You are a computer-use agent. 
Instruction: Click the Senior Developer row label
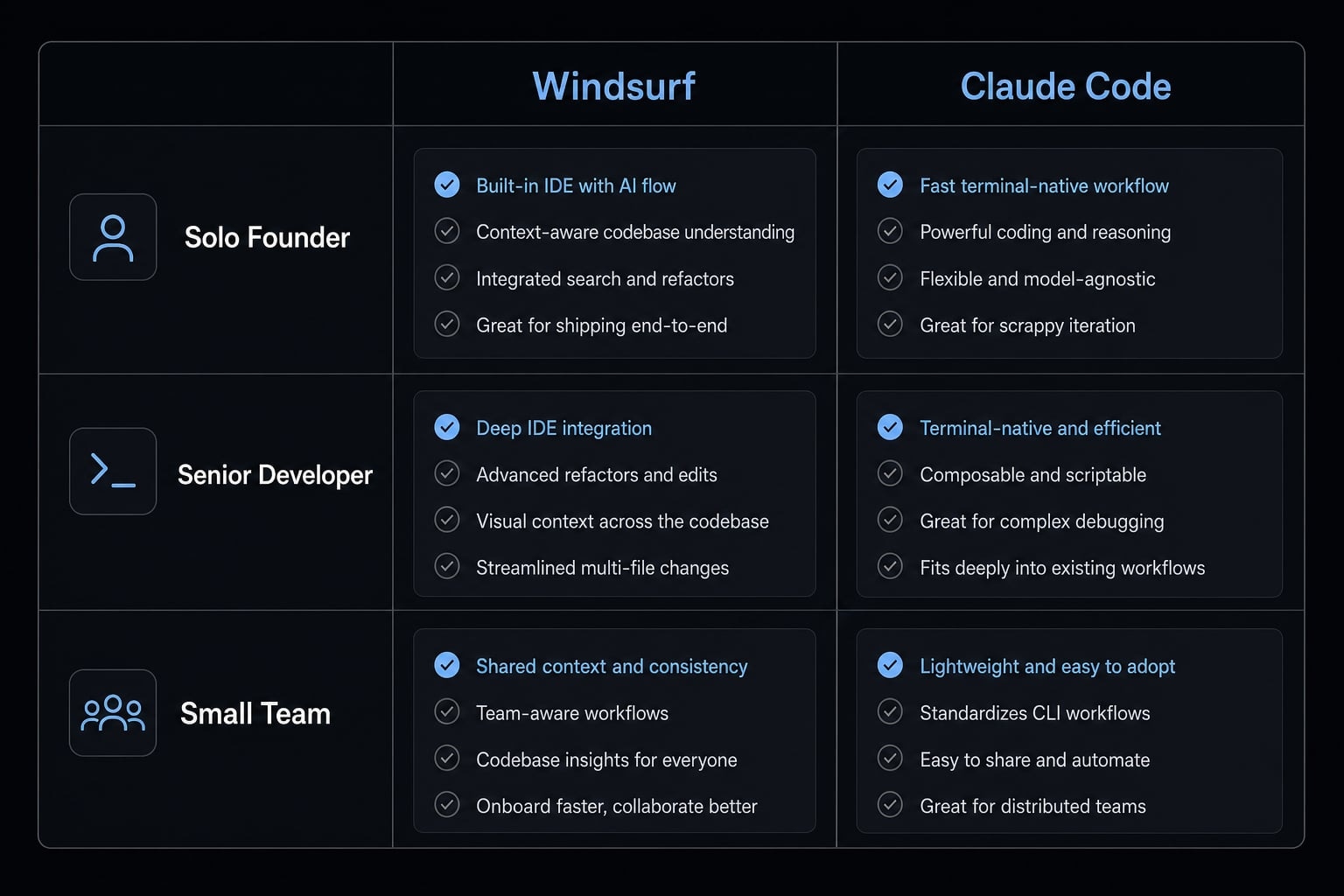pyautogui.click(x=275, y=475)
